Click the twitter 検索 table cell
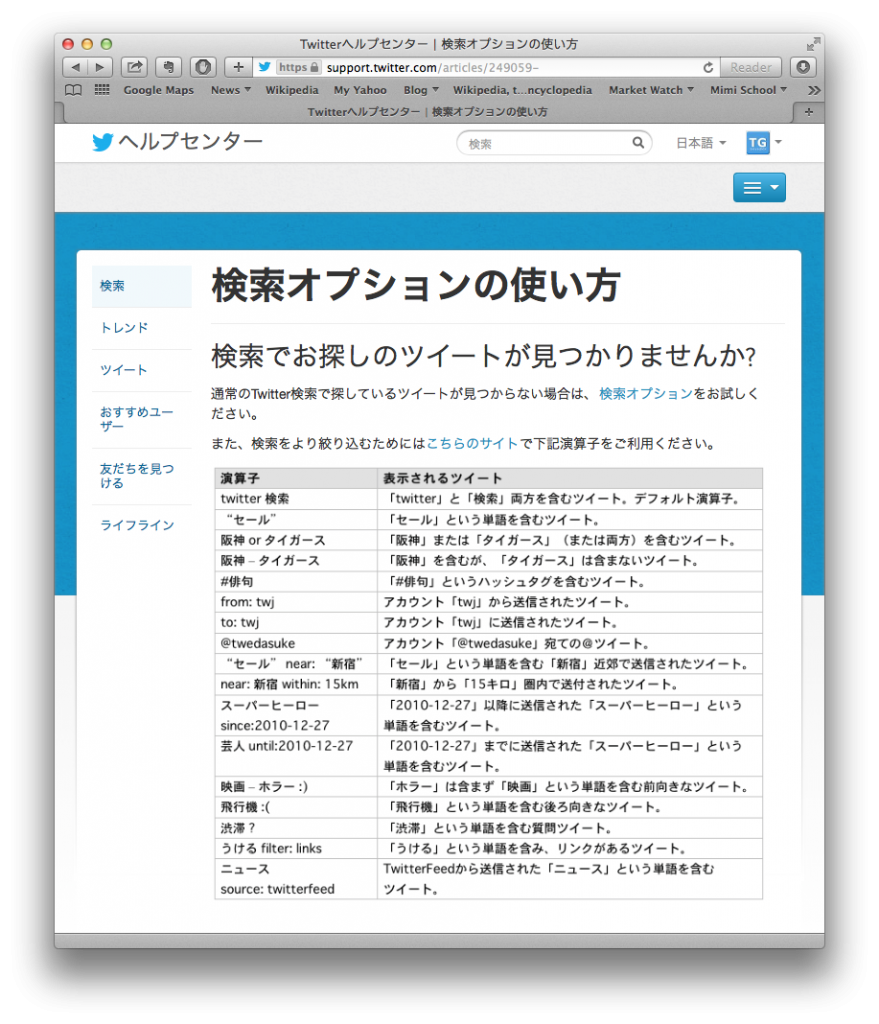This screenshot has height=1024, width=879. (296, 499)
